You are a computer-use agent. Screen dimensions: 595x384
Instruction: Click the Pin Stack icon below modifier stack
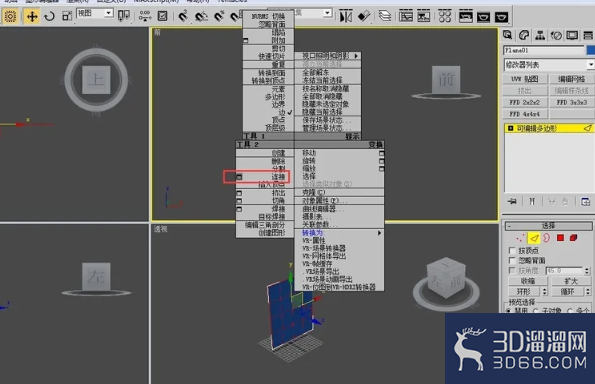[x=512, y=201]
